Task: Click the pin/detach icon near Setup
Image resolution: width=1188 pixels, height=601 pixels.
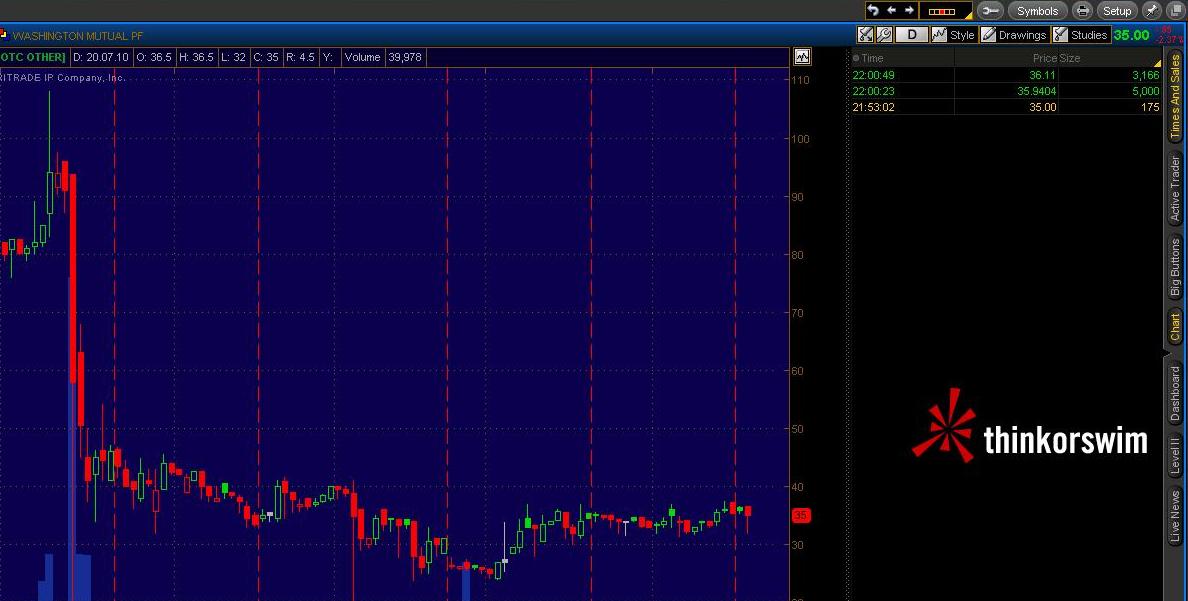Action: click(1152, 11)
